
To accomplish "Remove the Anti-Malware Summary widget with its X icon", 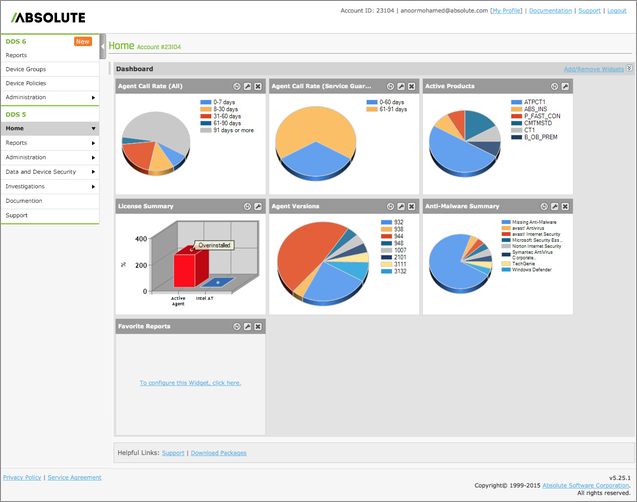I will coord(565,207).
